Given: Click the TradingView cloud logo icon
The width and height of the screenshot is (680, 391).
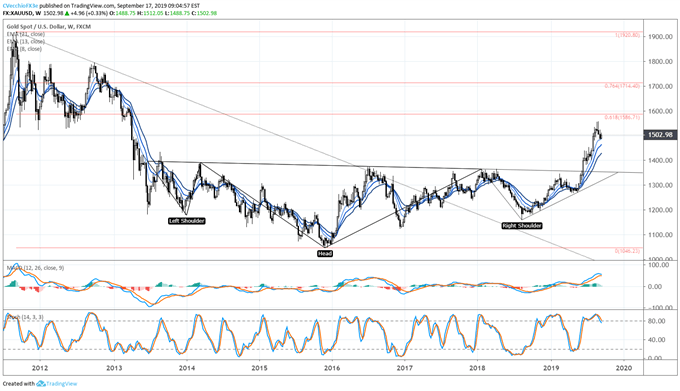Looking at the screenshot, I should tap(41, 384).
